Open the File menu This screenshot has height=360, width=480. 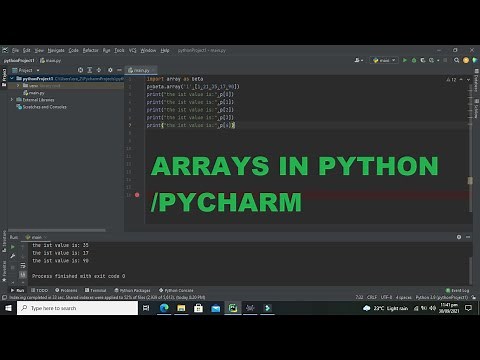click(15, 50)
